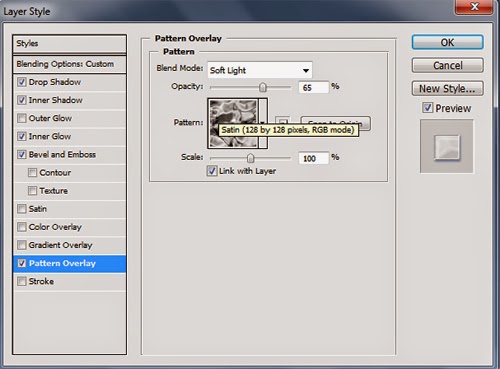Uncheck Link with Layer
Viewport: 500px width, 369px height.
click(x=212, y=171)
